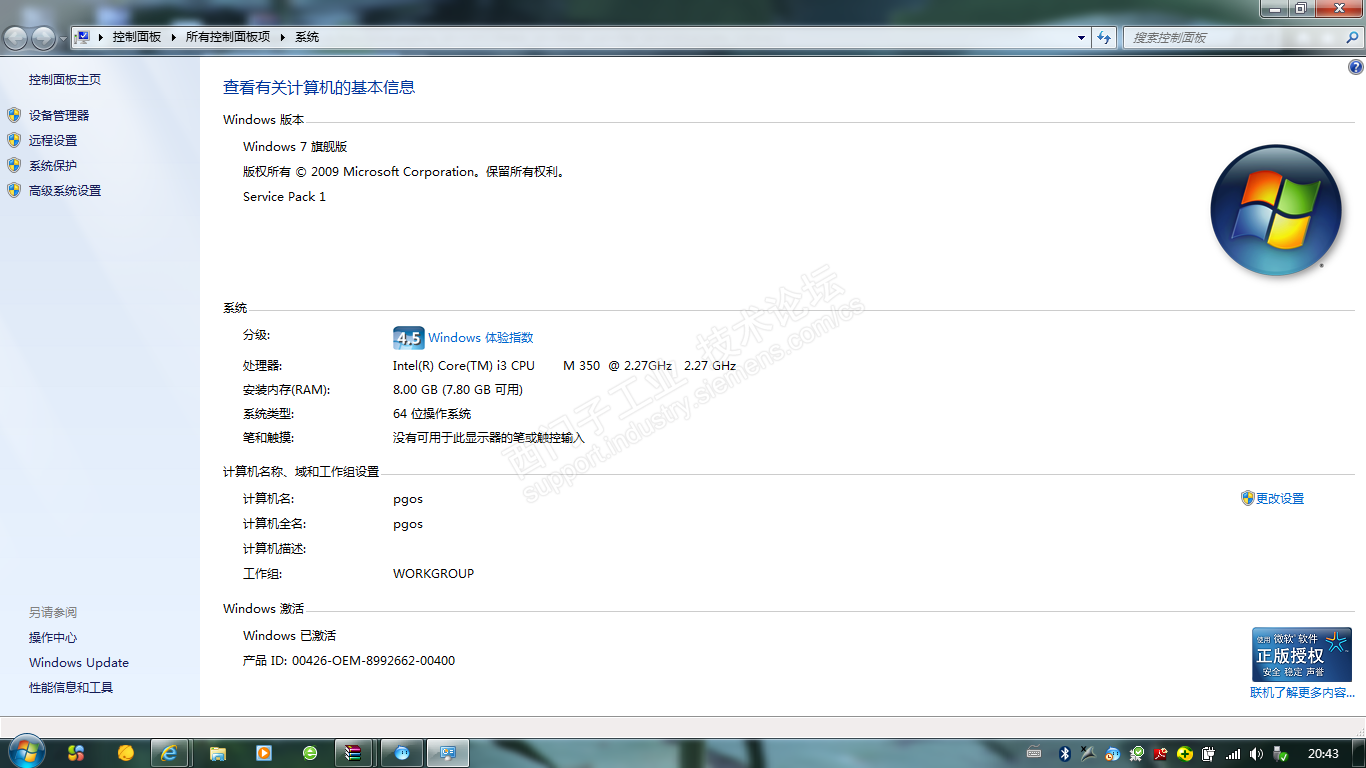Screen dimensions: 1366x768
Task: Expand the arrow after 控制面板 in breadcrumb
Action: (174, 37)
